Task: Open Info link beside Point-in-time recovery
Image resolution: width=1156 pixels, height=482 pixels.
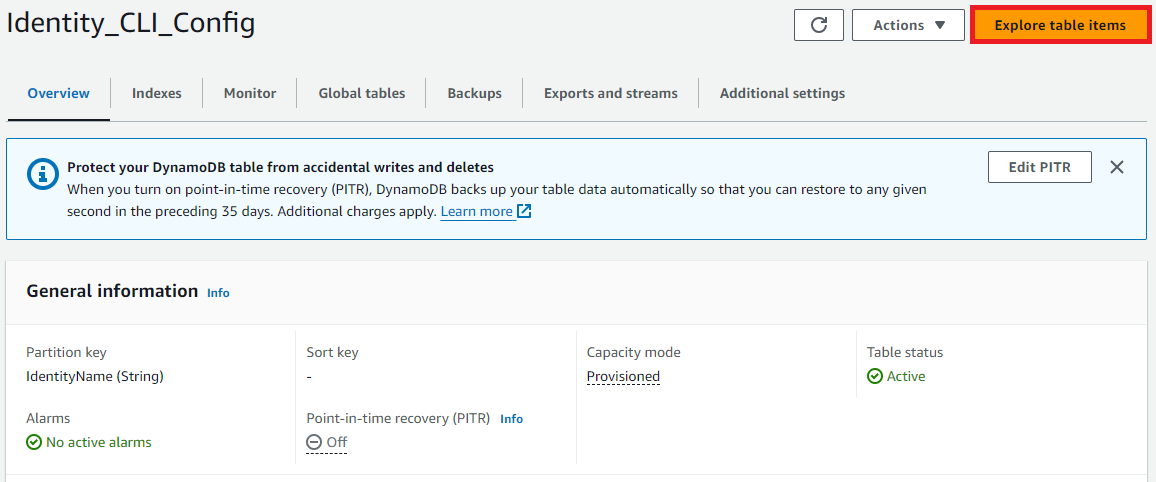Action: pyautogui.click(x=512, y=419)
